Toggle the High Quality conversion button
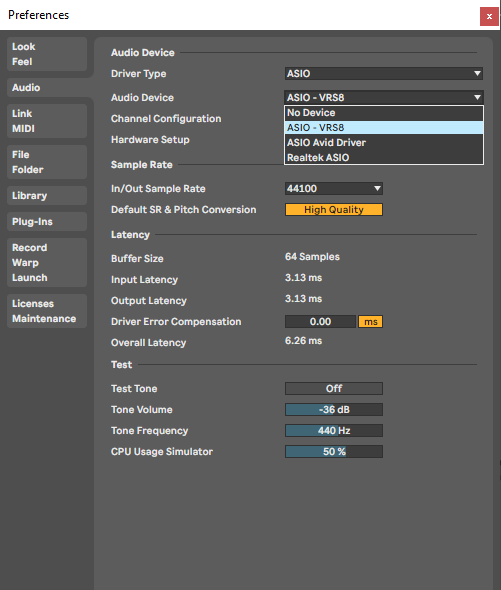The width and height of the screenshot is (501, 590). [333, 210]
